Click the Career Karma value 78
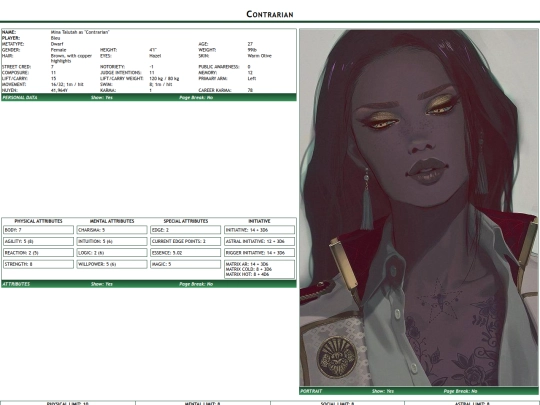Viewport: 540px width, 405px height. tap(250, 90)
